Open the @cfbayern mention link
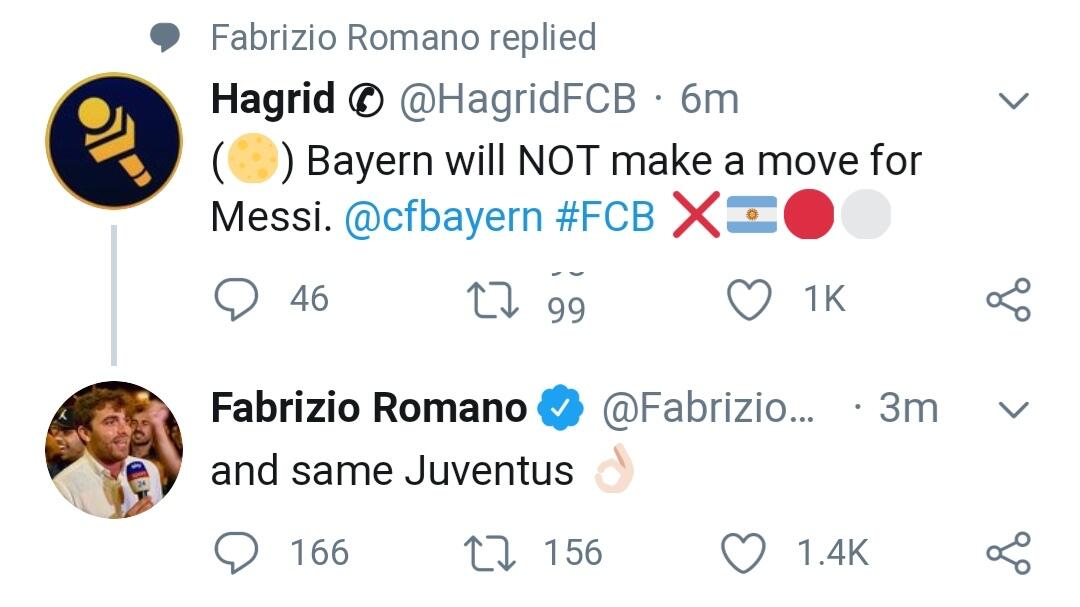Screen dimensions: 1080x607 [445, 218]
